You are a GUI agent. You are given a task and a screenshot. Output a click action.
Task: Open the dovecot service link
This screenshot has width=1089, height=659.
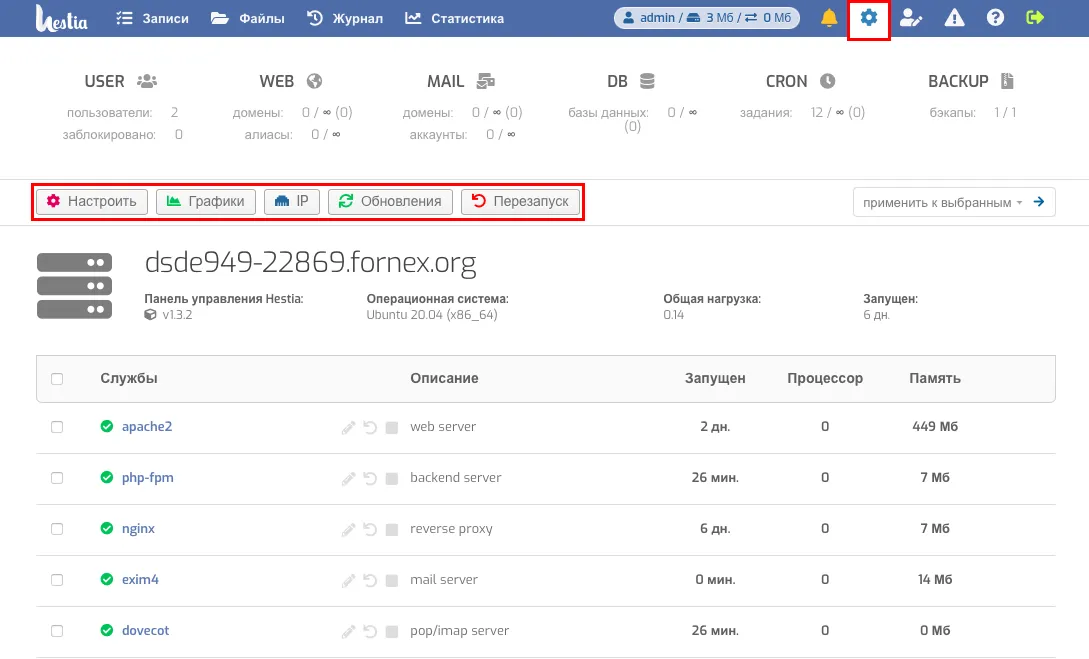[x=146, y=631]
